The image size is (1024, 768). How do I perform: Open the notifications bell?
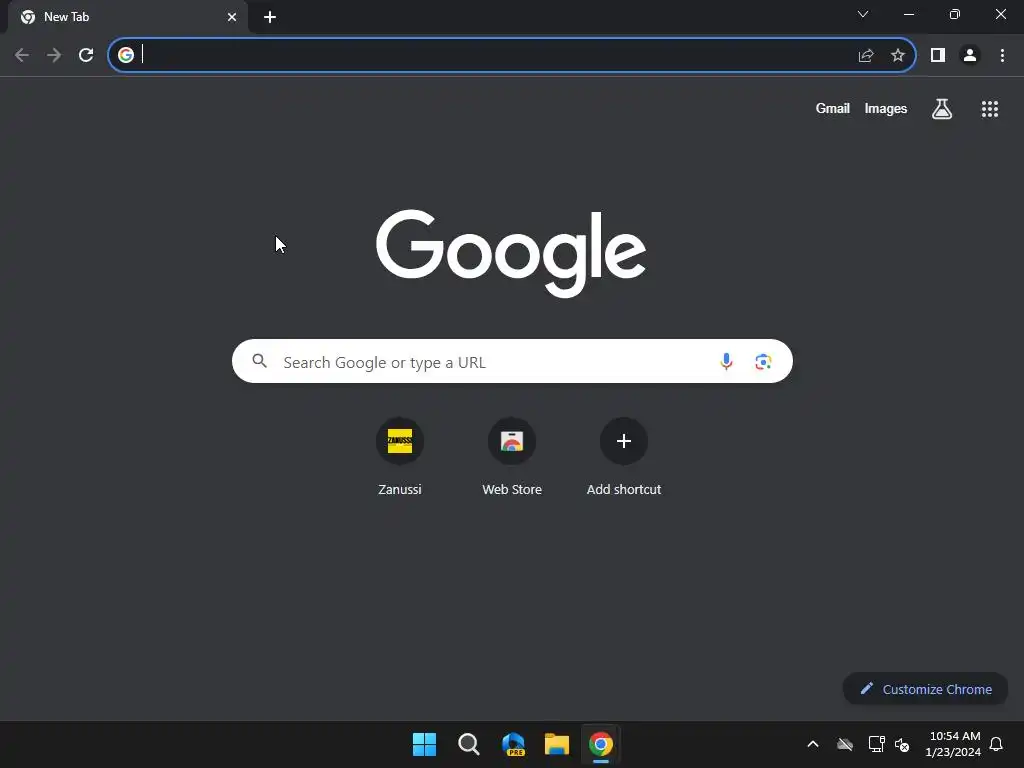997,744
